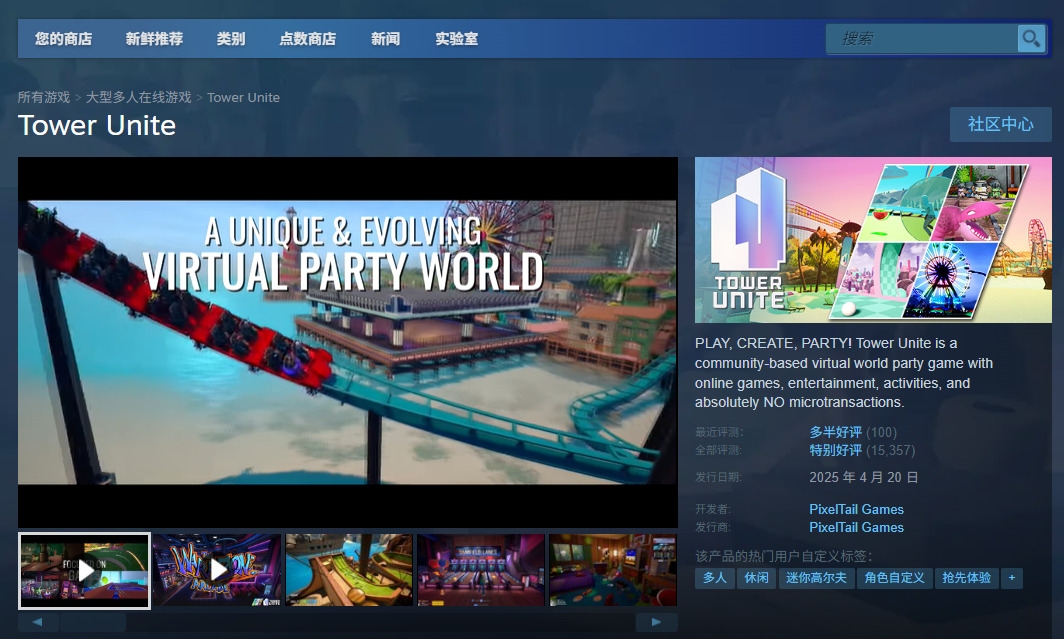Check 多半好评 recent reviews link
Image resolution: width=1064 pixels, height=639 pixels.
click(837, 431)
